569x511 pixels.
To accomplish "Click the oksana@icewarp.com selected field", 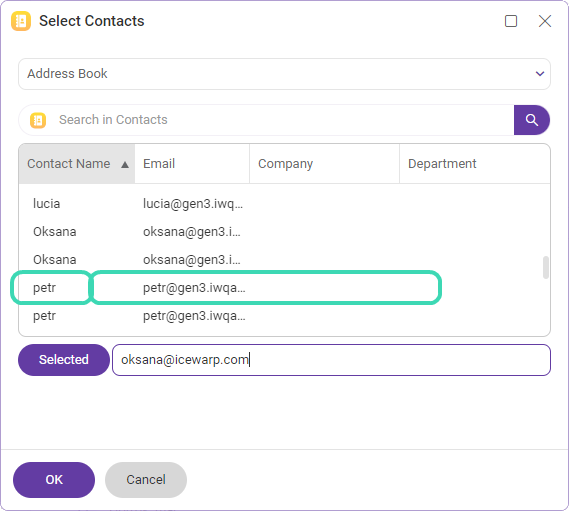I will click(331, 360).
